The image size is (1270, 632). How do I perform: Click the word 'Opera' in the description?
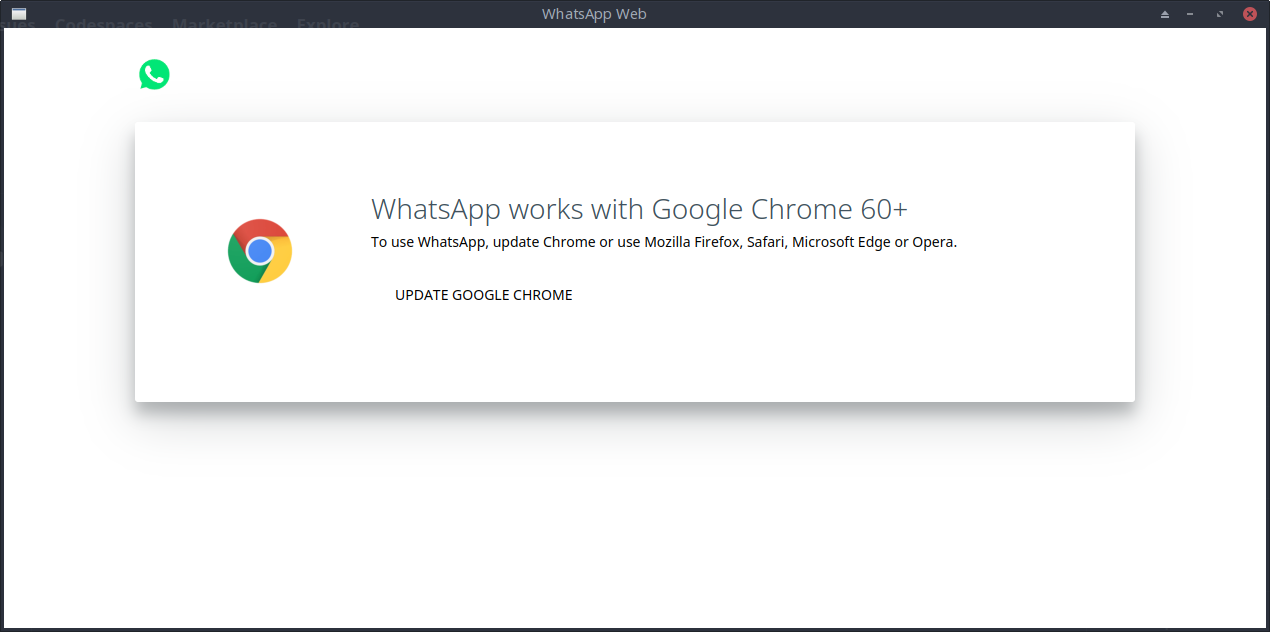pos(932,242)
